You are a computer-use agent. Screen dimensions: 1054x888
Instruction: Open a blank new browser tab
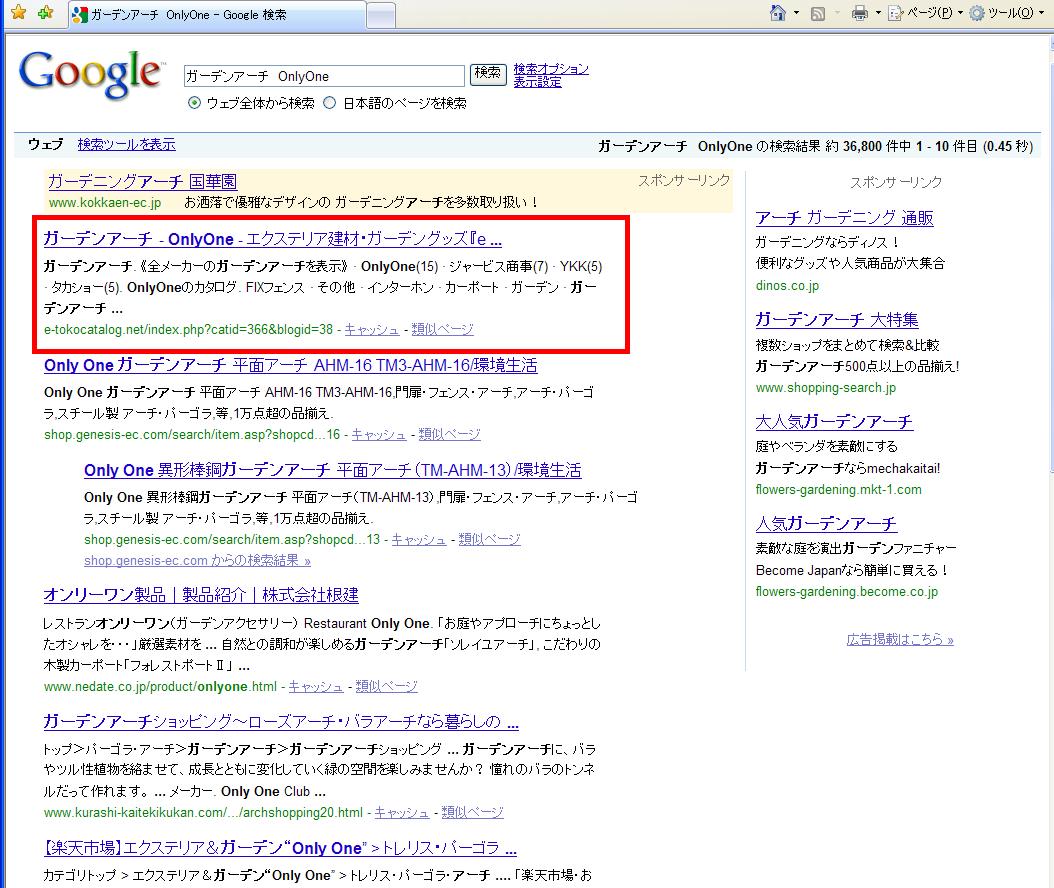point(380,15)
